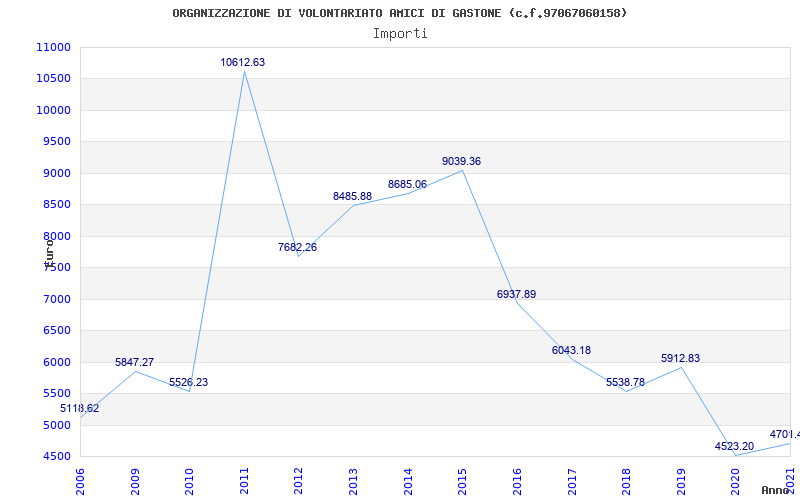Click the 5500 y-axis tick
This screenshot has height=500, width=800.
56,393
